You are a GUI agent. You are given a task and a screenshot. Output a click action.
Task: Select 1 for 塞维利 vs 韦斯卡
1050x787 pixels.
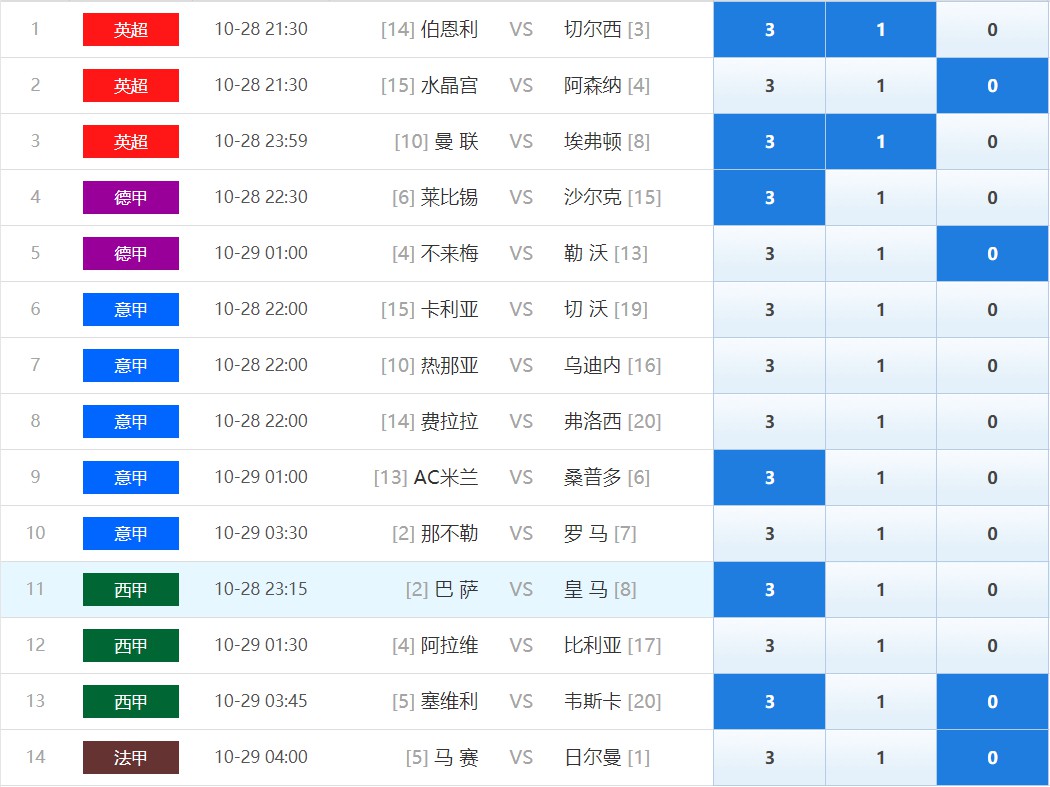[x=881, y=701]
